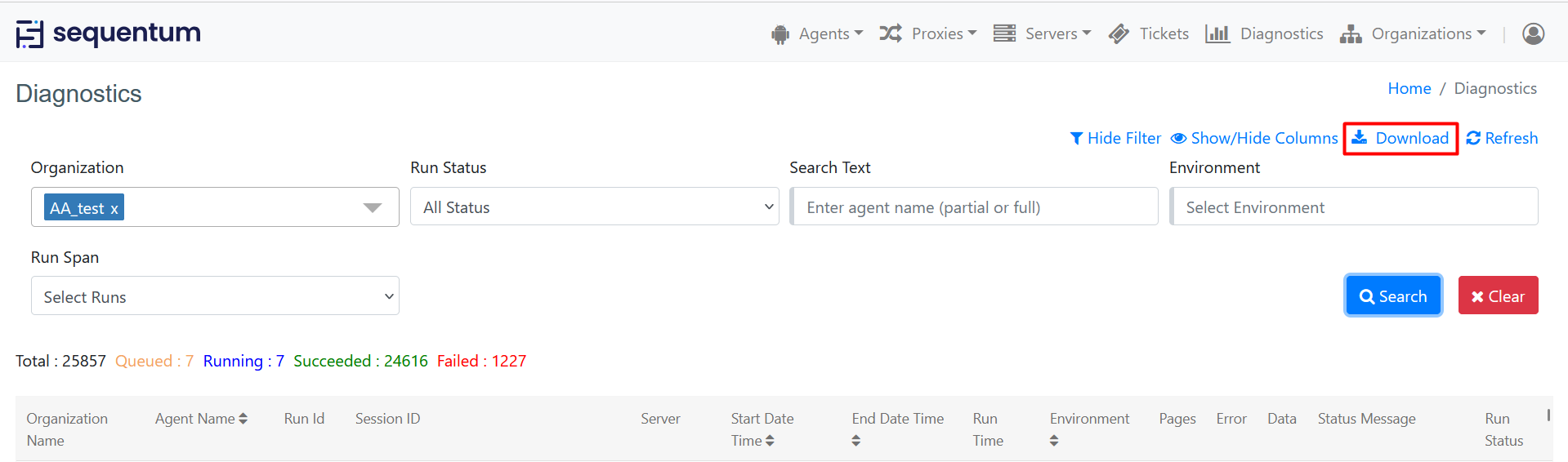The height and width of the screenshot is (462, 1568).
Task: Sort the Environment column
Action: 1053,441
